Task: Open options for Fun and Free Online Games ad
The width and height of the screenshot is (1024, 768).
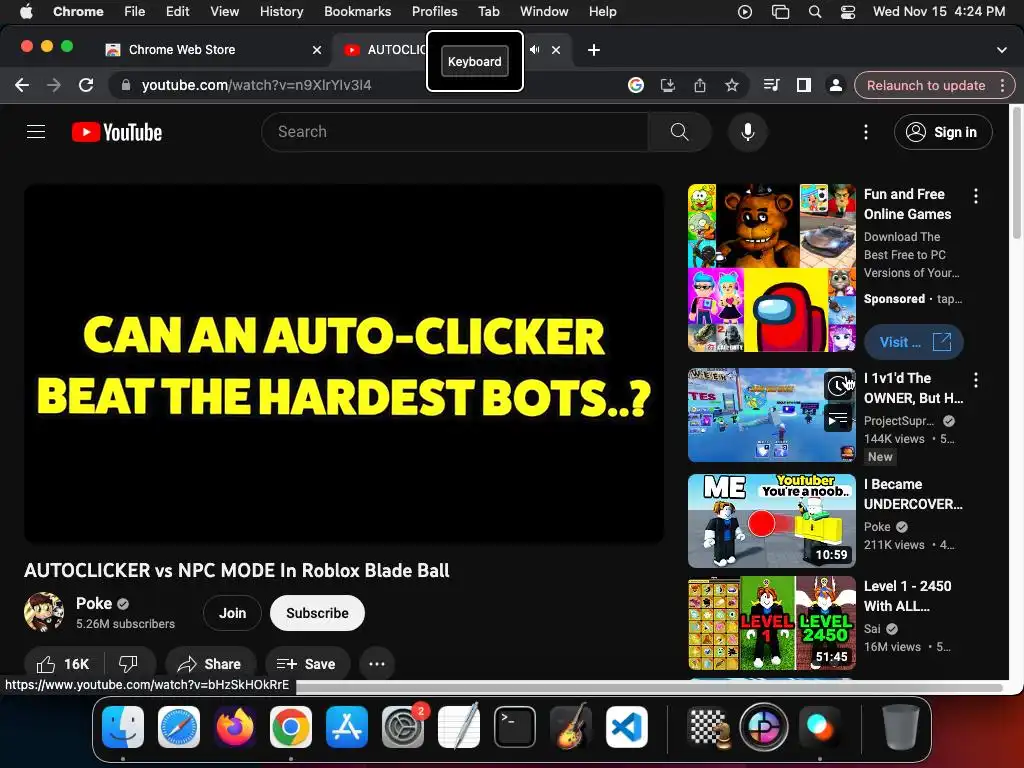Action: (976, 196)
